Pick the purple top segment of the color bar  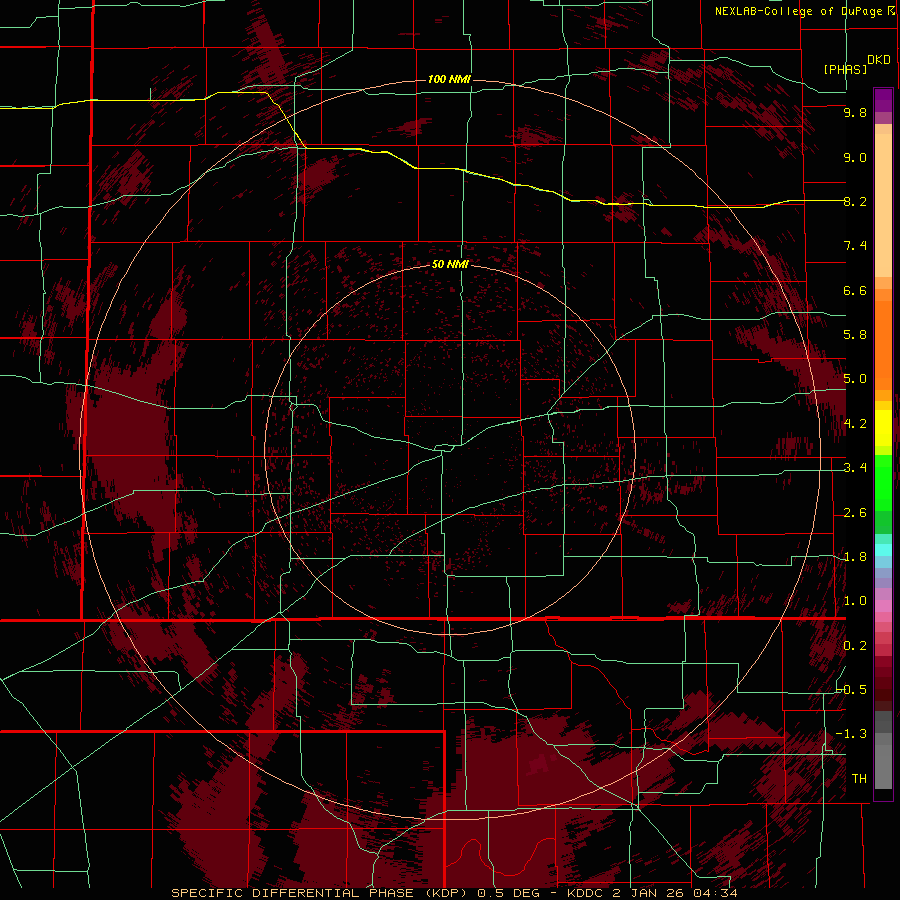tap(883, 100)
